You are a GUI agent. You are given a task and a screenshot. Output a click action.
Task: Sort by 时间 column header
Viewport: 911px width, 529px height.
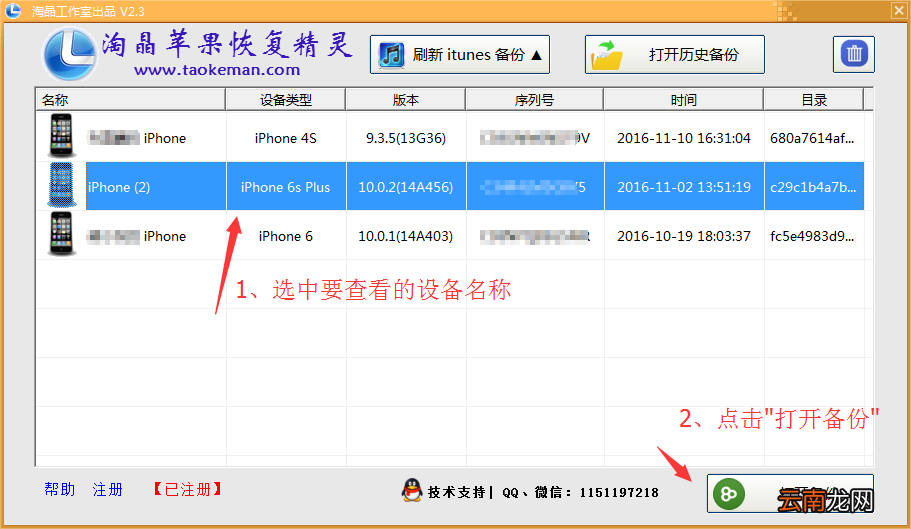683,100
